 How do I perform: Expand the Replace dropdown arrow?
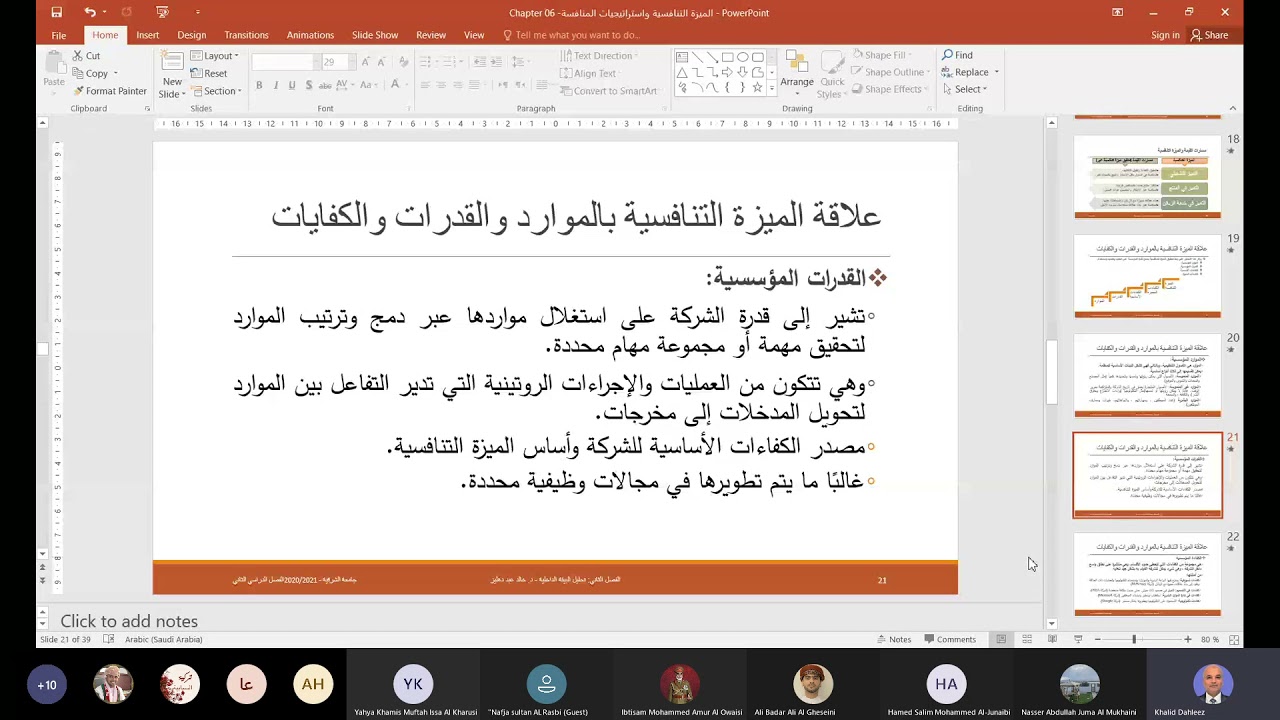[x=996, y=72]
